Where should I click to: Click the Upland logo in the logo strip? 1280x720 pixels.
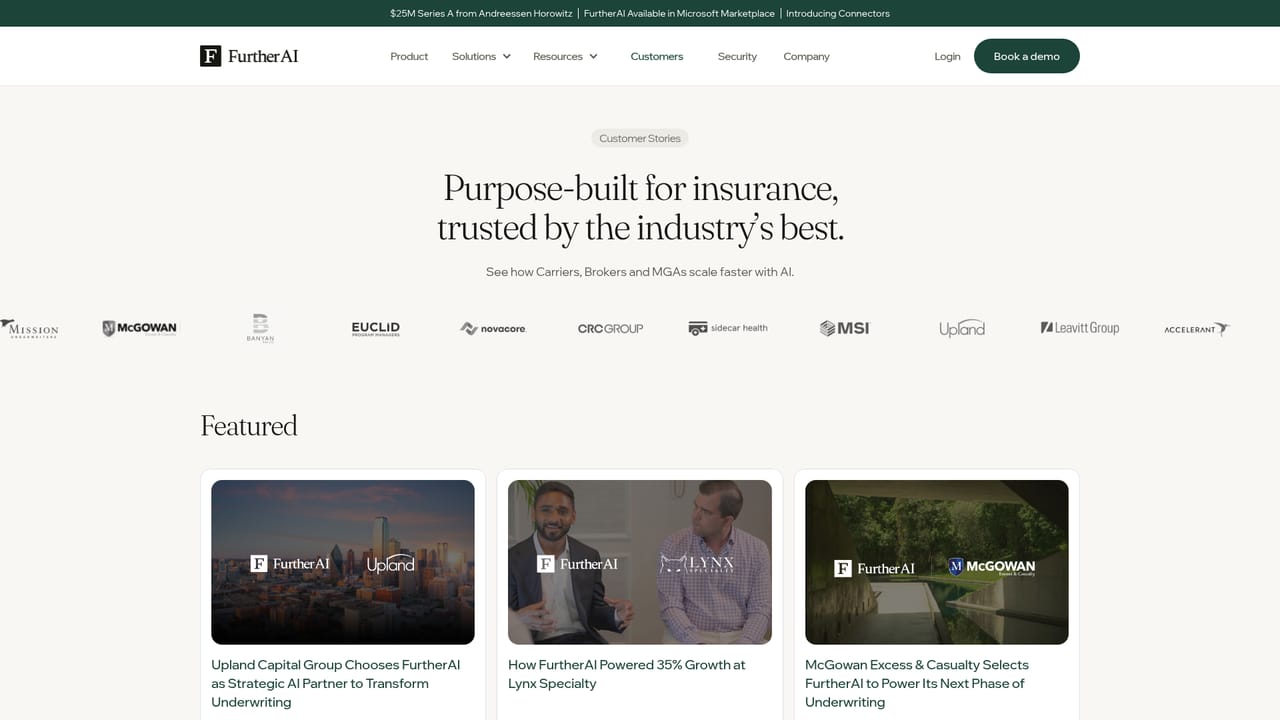click(962, 328)
